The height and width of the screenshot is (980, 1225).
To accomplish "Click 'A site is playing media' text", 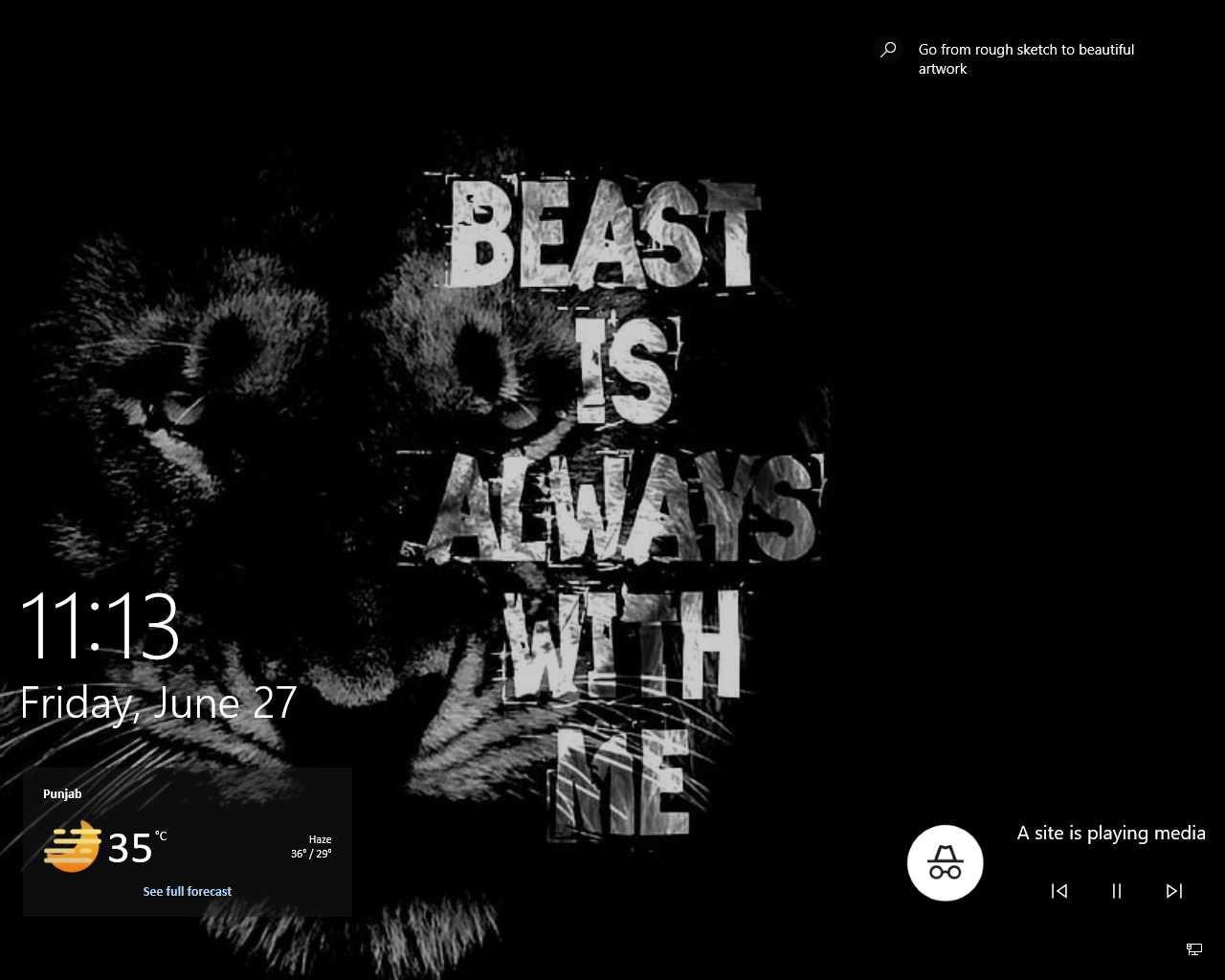I will pyautogui.click(x=1111, y=833).
